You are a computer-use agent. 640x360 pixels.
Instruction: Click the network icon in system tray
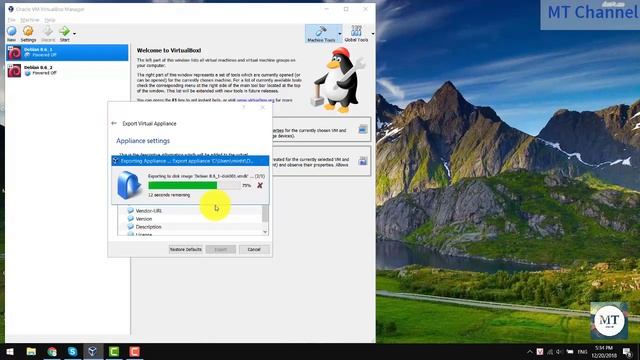[x=550, y=351]
